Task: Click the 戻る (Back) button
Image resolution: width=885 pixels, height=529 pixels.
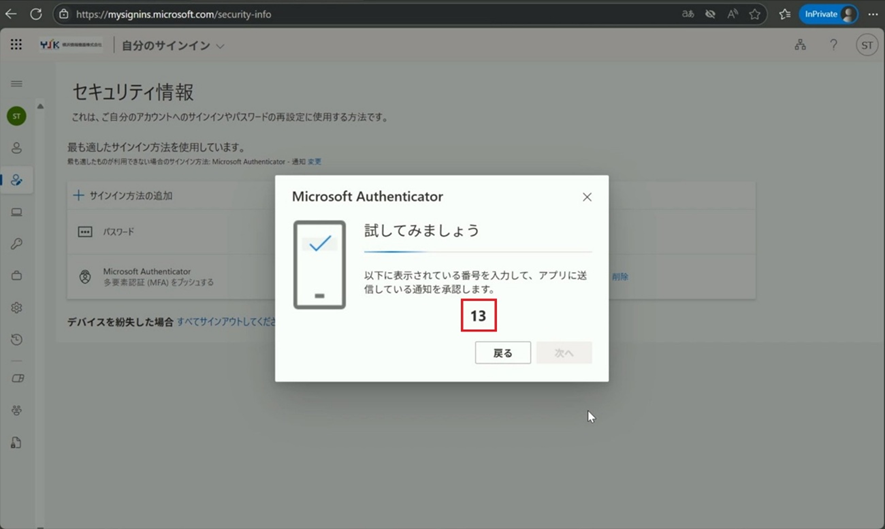Action: [x=502, y=353]
